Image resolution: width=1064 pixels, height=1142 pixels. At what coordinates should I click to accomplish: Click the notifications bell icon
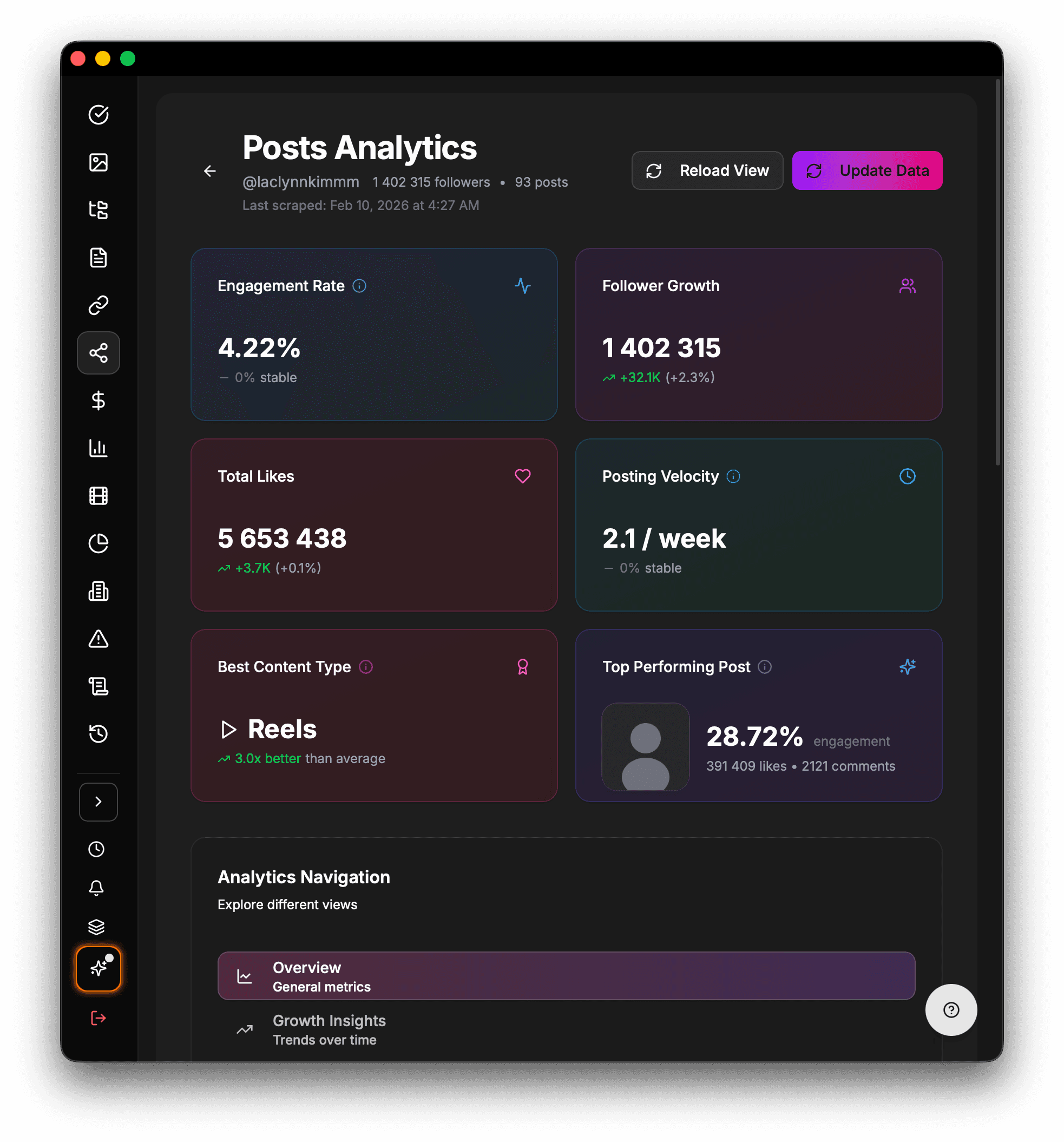tap(96, 888)
